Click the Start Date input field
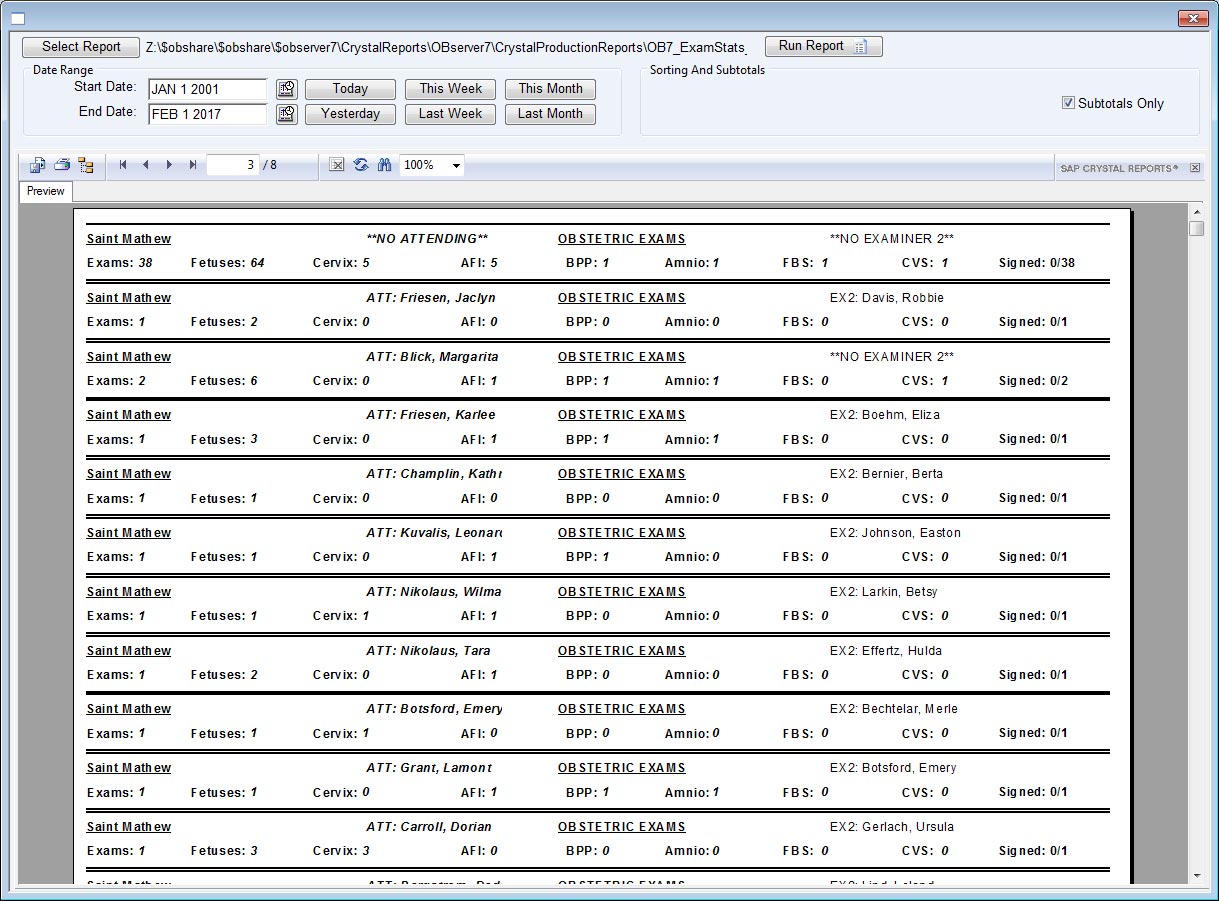 point(208,89)
